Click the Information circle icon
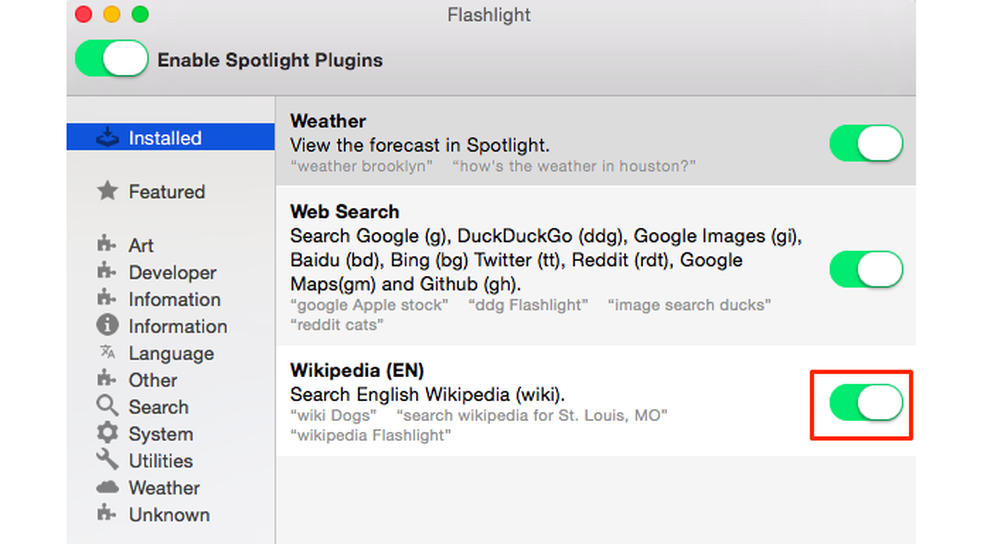 107,326
